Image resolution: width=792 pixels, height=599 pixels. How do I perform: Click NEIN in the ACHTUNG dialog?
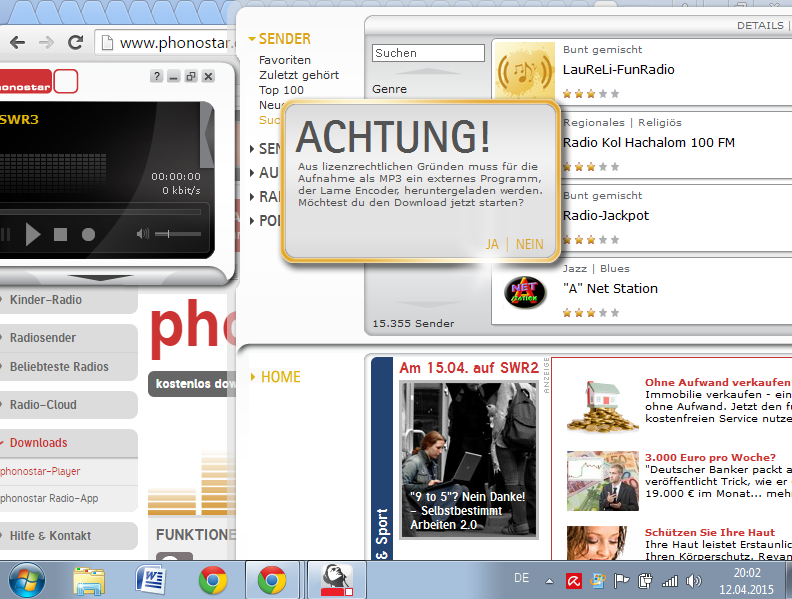point(529,244)
